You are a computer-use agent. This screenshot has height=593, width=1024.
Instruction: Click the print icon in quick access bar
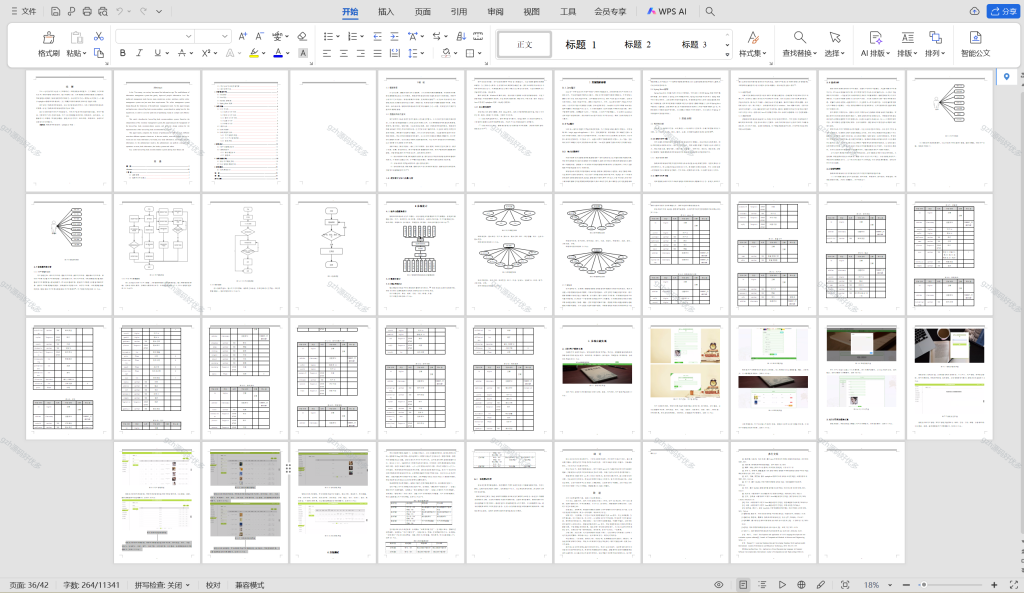pos(87,11)
